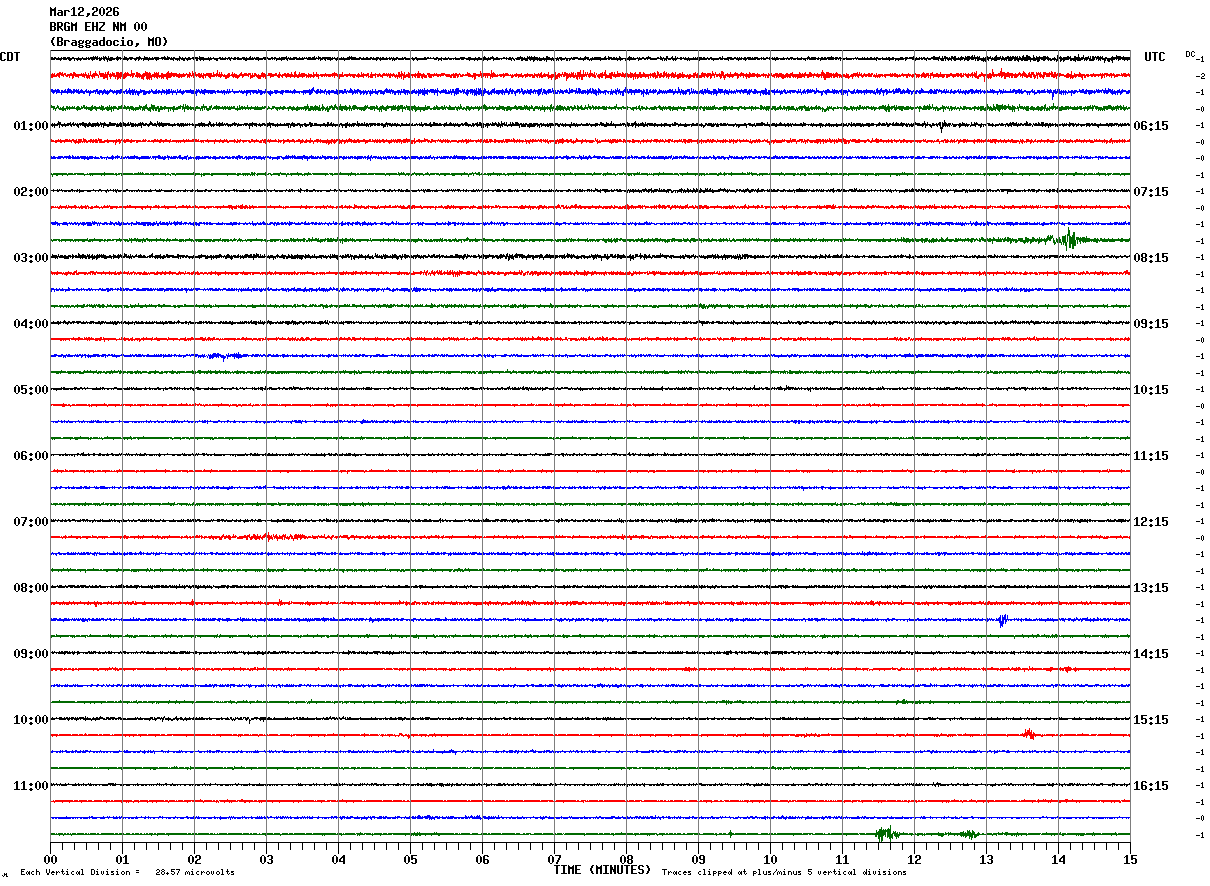Click the large green burst near minute 14
The width and height of the screenshot is (1210, 886).
1068,239
